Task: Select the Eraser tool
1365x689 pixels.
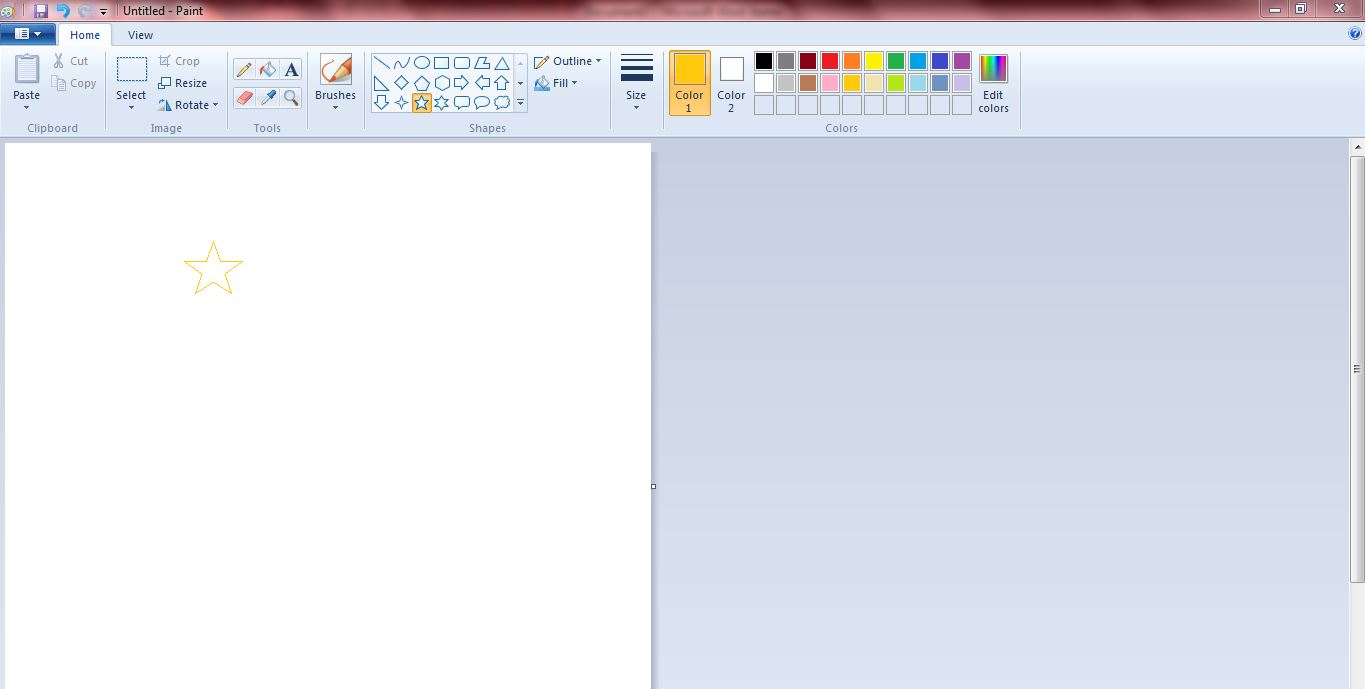Action: point(243,98)
